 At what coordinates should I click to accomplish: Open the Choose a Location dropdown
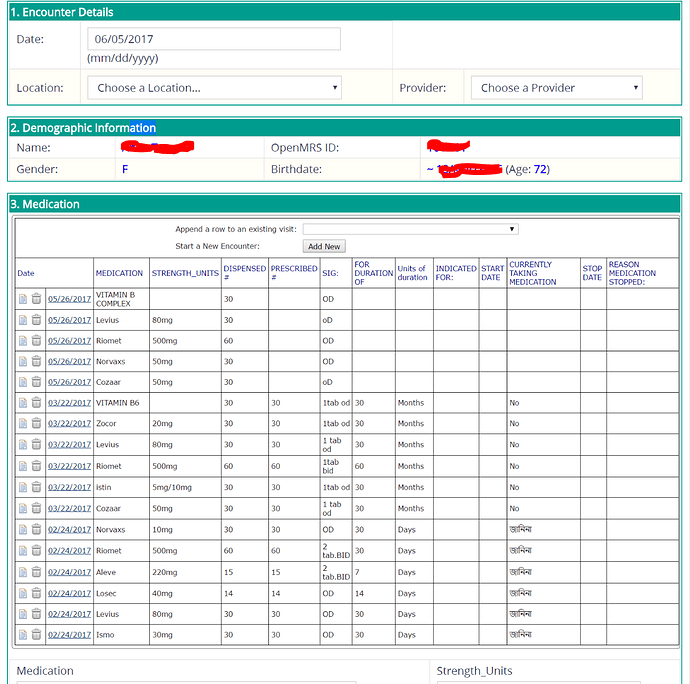click(214, 88)
